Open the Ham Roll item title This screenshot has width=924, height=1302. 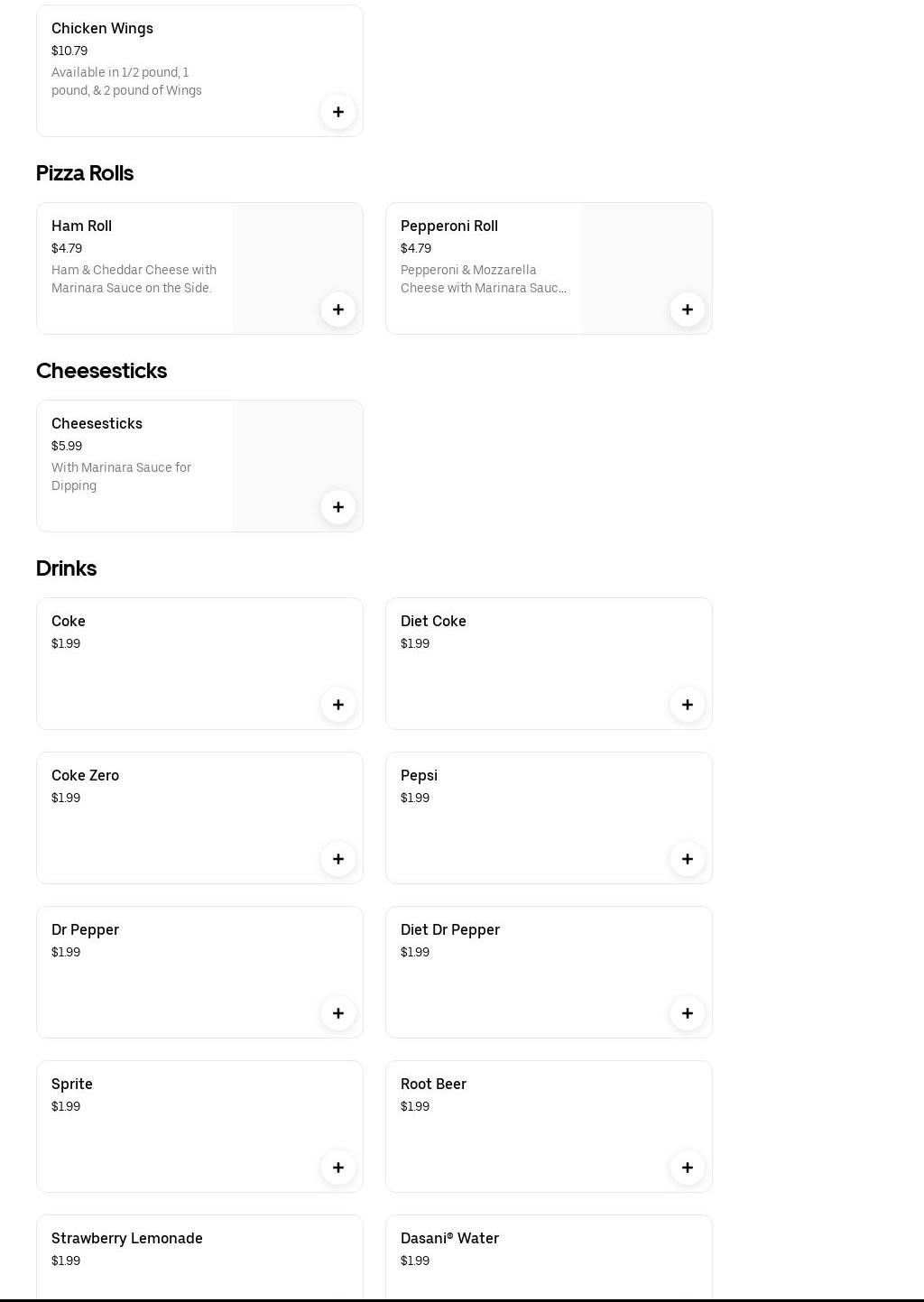[82, 226]
